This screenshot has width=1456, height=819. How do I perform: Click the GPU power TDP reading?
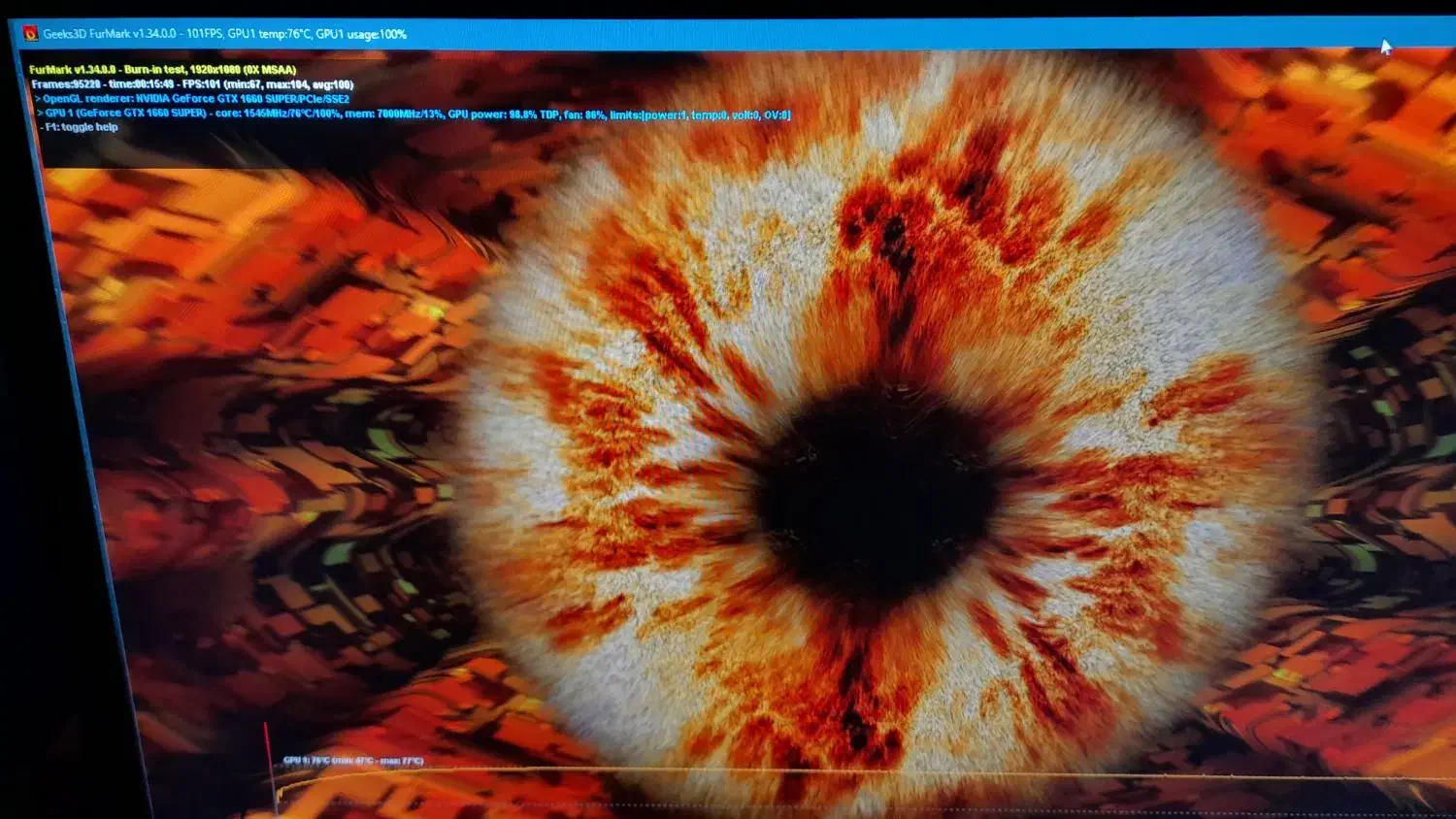point(502,115)
